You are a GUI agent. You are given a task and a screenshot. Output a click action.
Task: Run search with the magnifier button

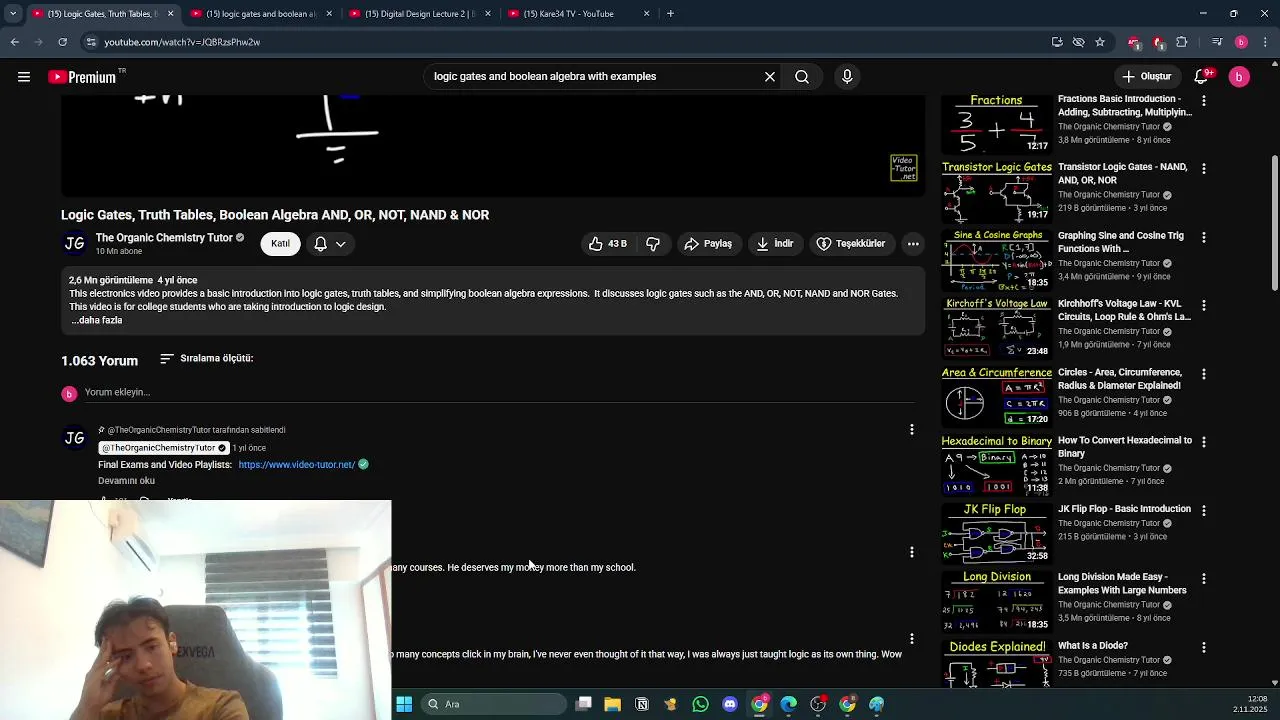(802, 76)
